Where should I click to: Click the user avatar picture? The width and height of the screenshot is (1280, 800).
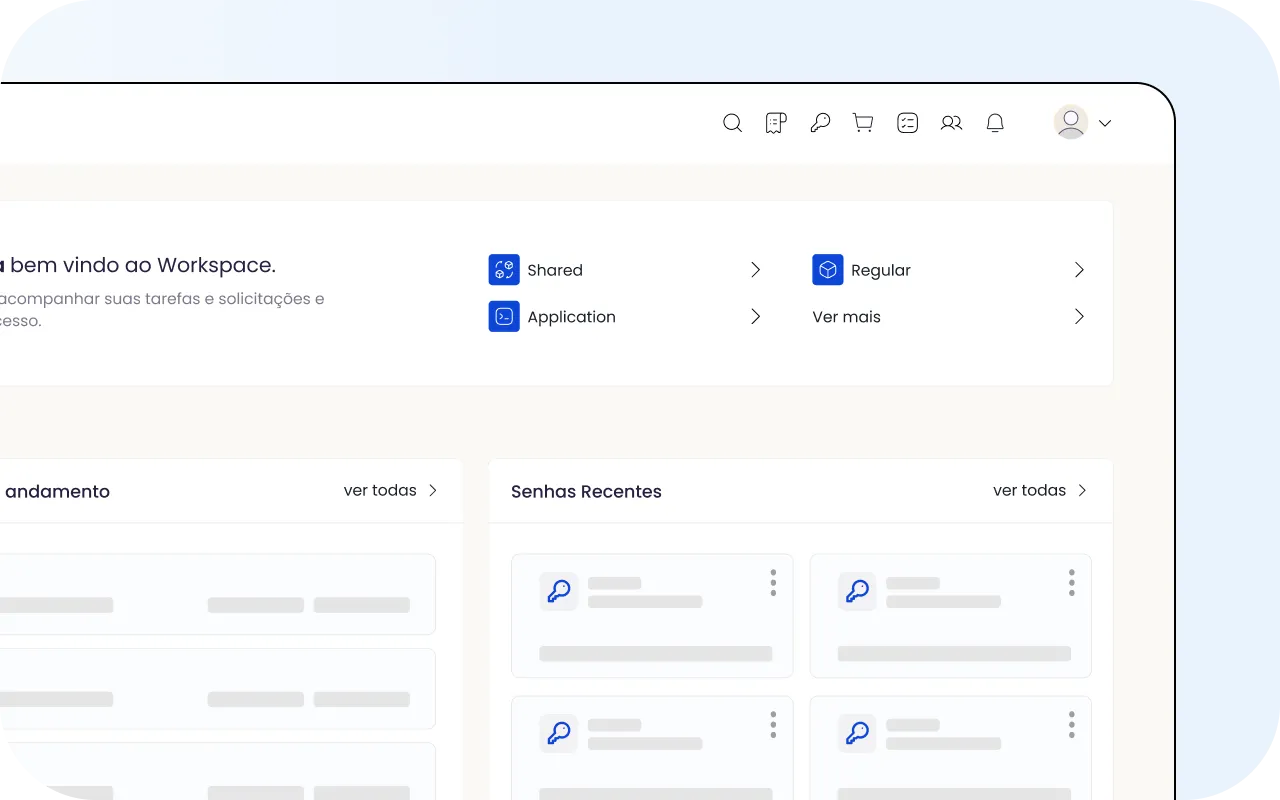[x=1071, y=123]
